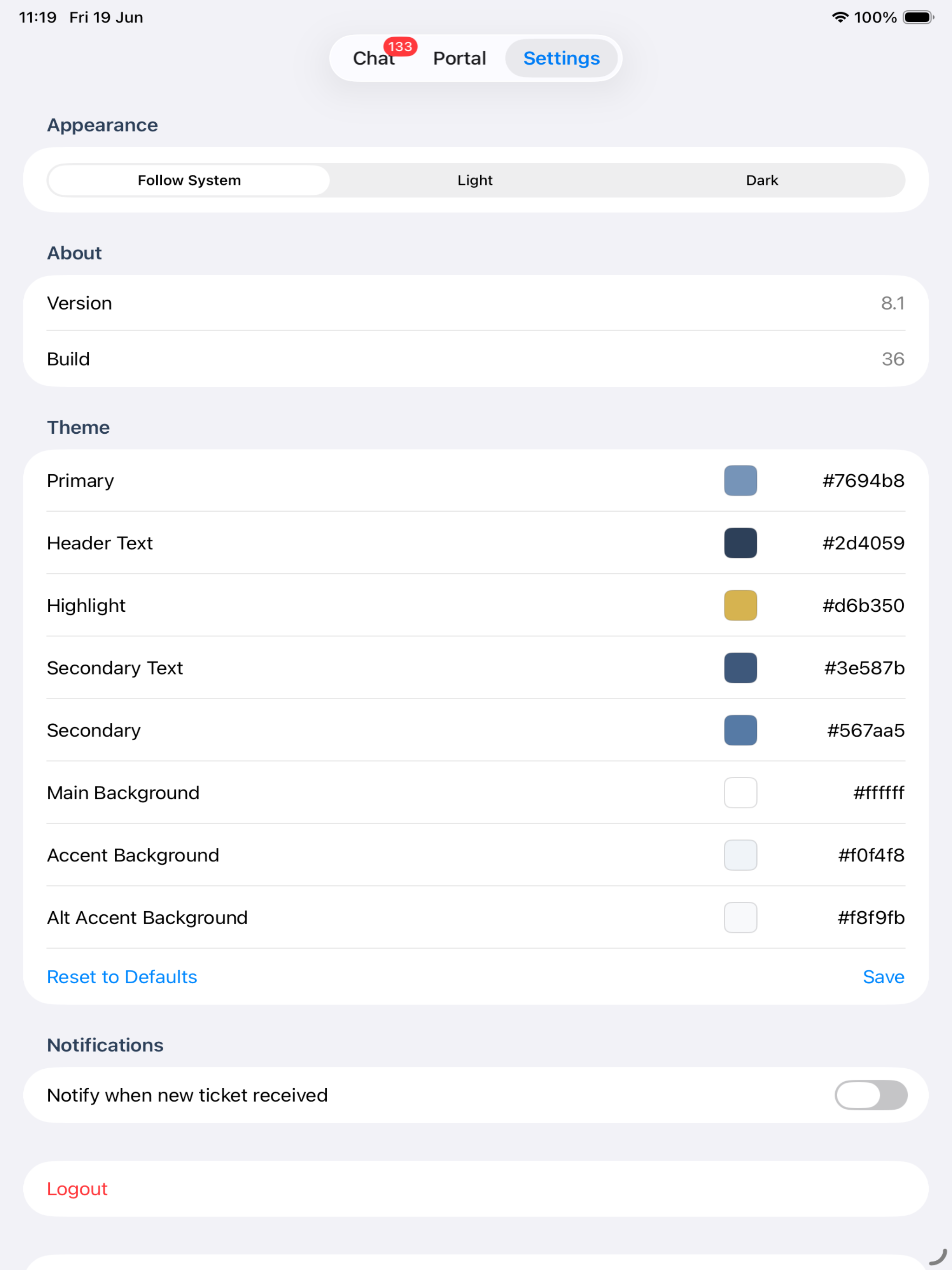Tap the battery status icon
Screen dimensions: 952x1270
[918, 17]
